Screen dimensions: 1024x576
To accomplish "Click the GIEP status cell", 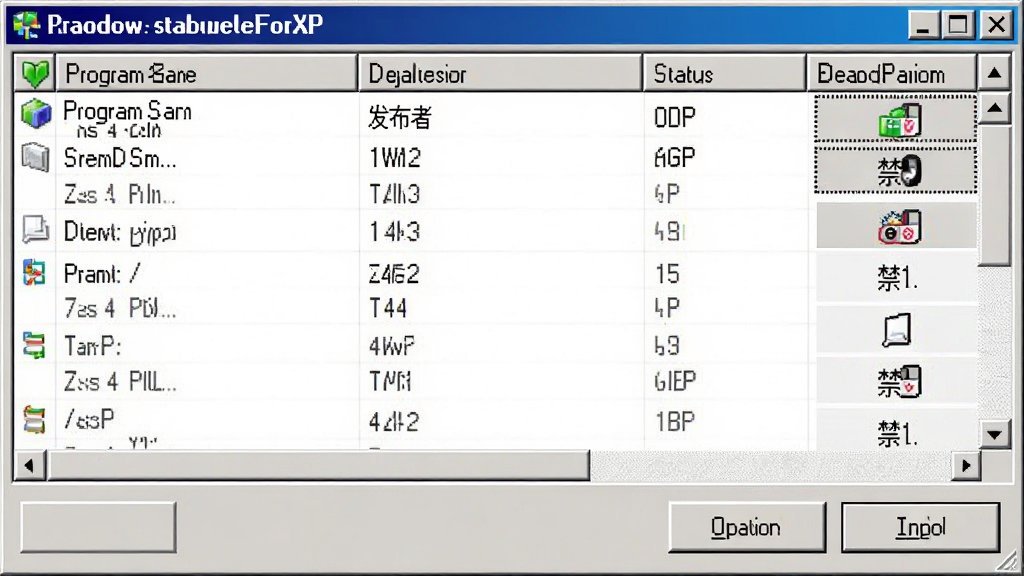I will tap(675, 381).
